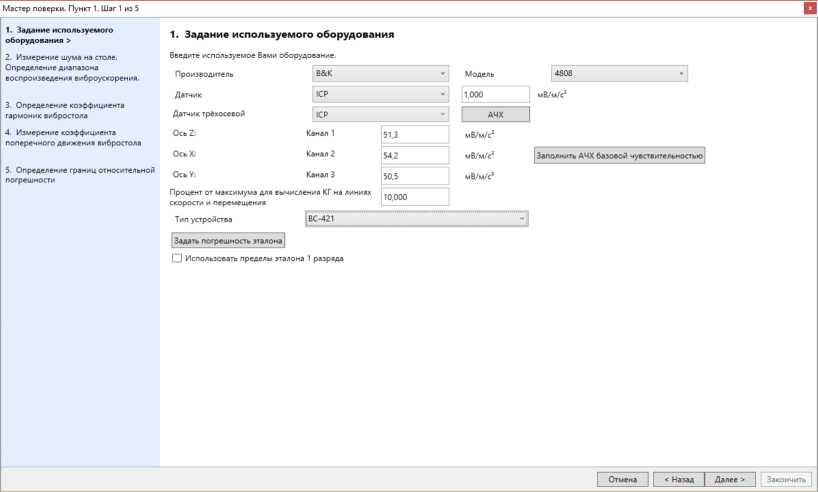The height and width of the screenshot is (492, 818).
Task: Focus the Ось X Канал 2 field 54,2
Action: [x=415, y=155]
